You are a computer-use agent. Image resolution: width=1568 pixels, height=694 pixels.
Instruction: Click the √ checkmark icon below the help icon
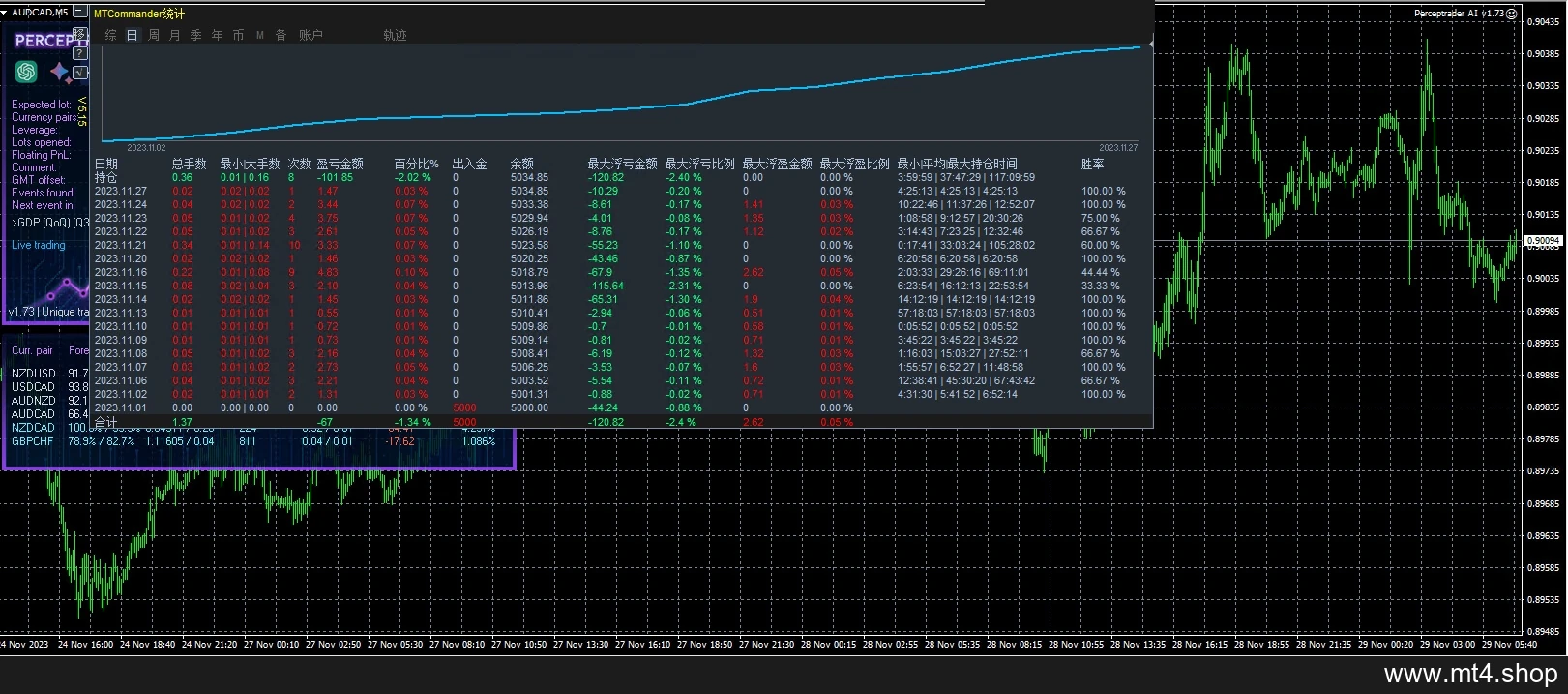click(80, 72)
